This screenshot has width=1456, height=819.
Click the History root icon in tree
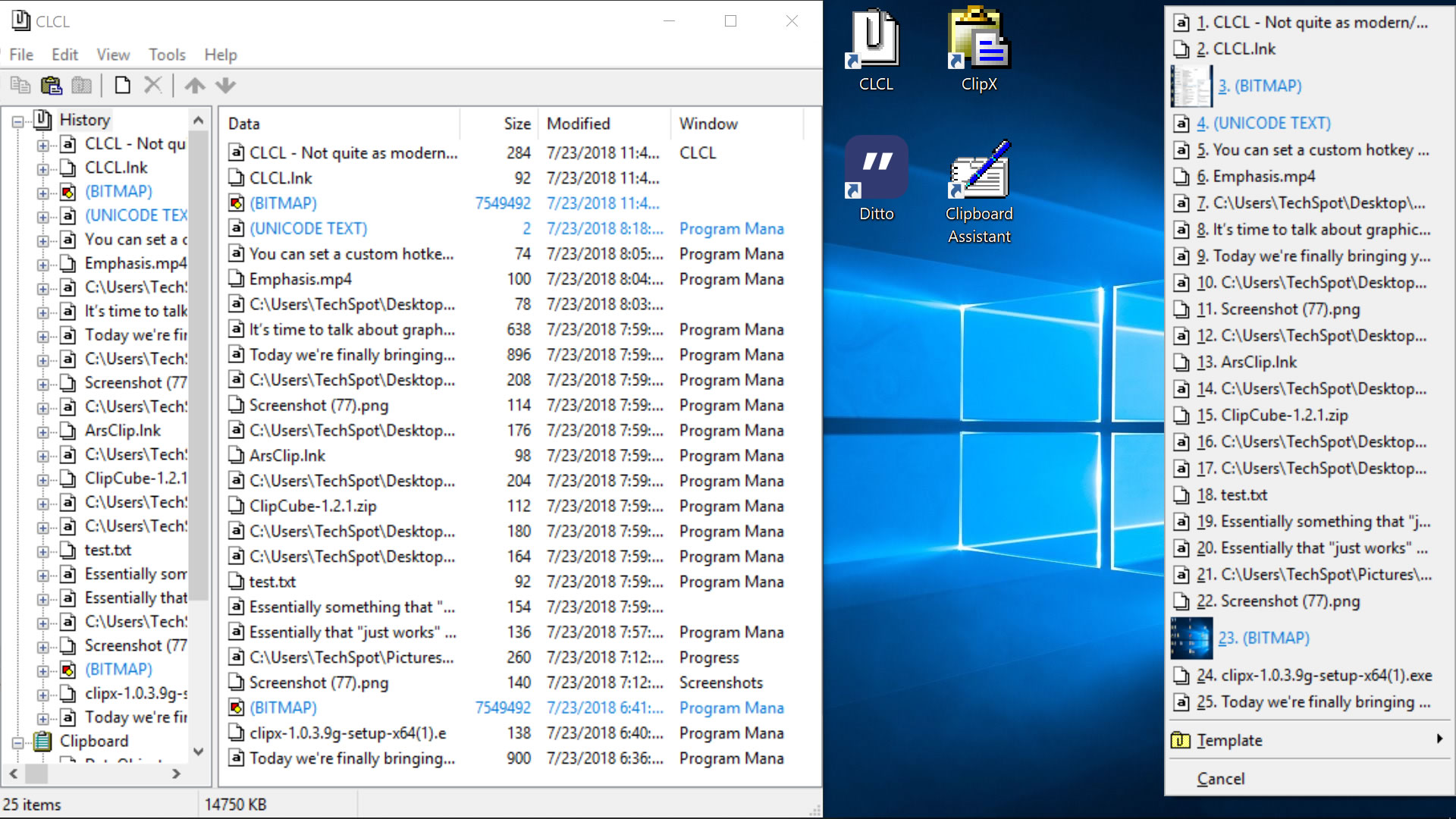pos(42,120)
